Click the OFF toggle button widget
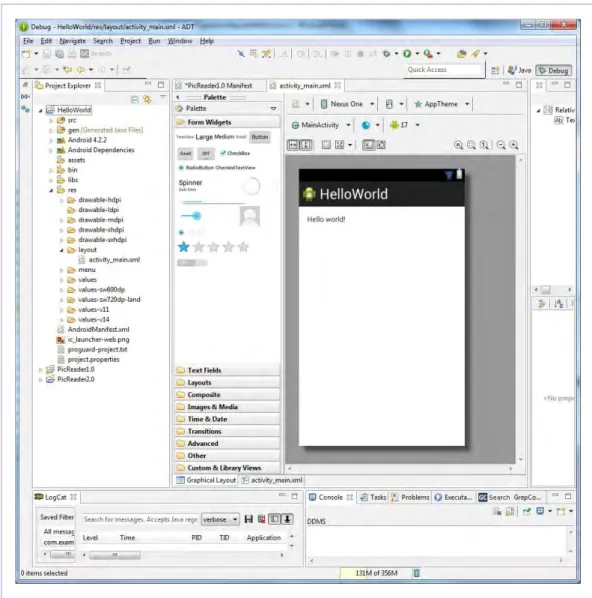Viewport: 592px width, 598px height. click(206, 153)
